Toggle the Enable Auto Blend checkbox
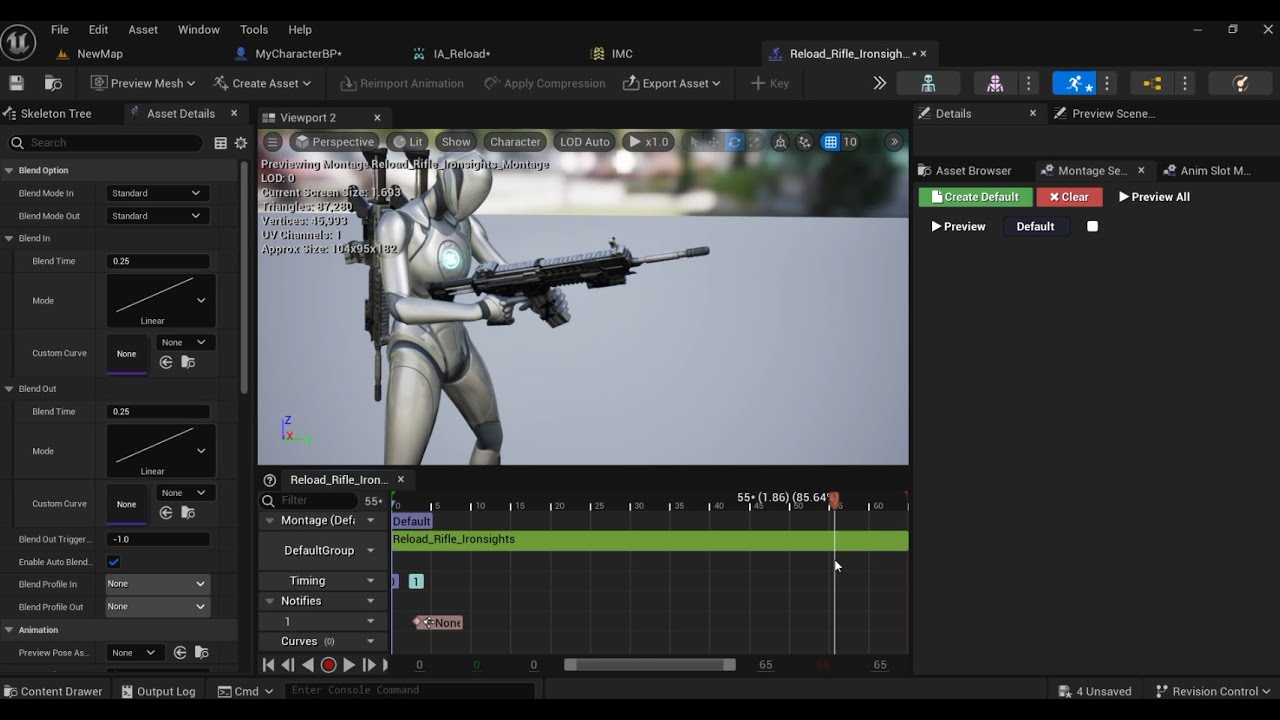The image size is (1280, 720). tap(113, 562)
